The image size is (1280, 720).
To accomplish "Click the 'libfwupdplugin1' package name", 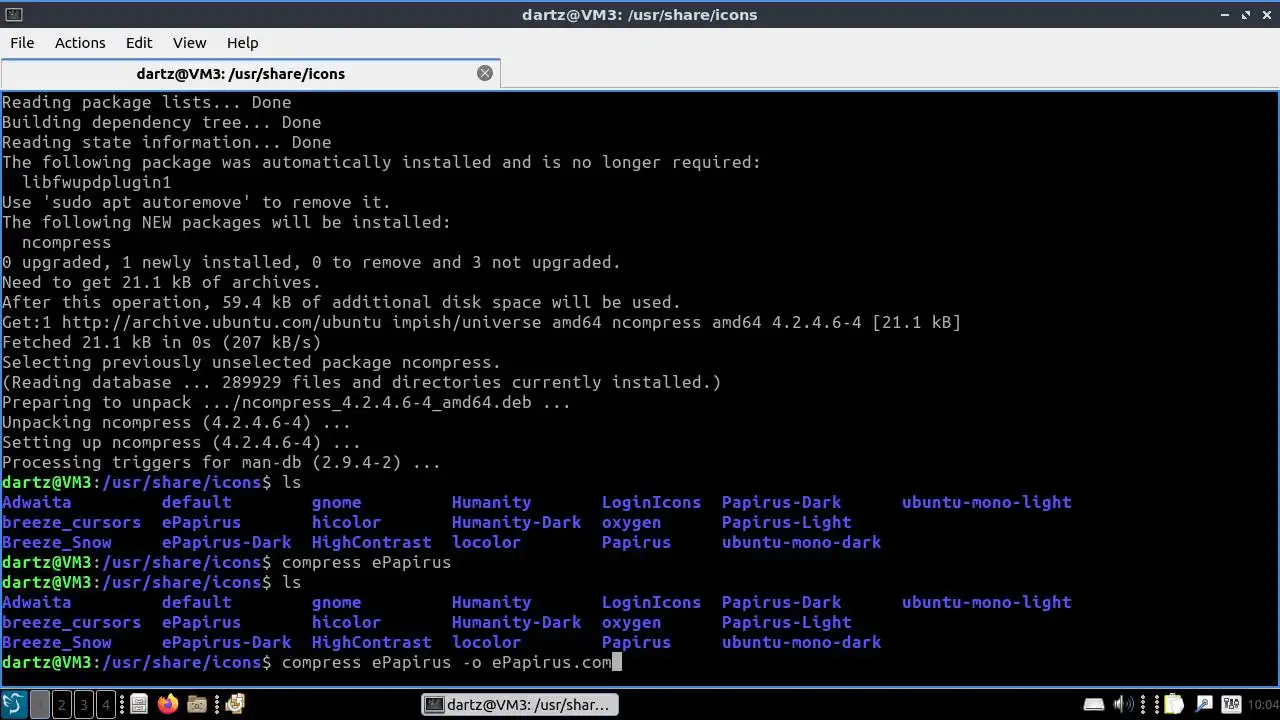I will (x=96, y=182).
